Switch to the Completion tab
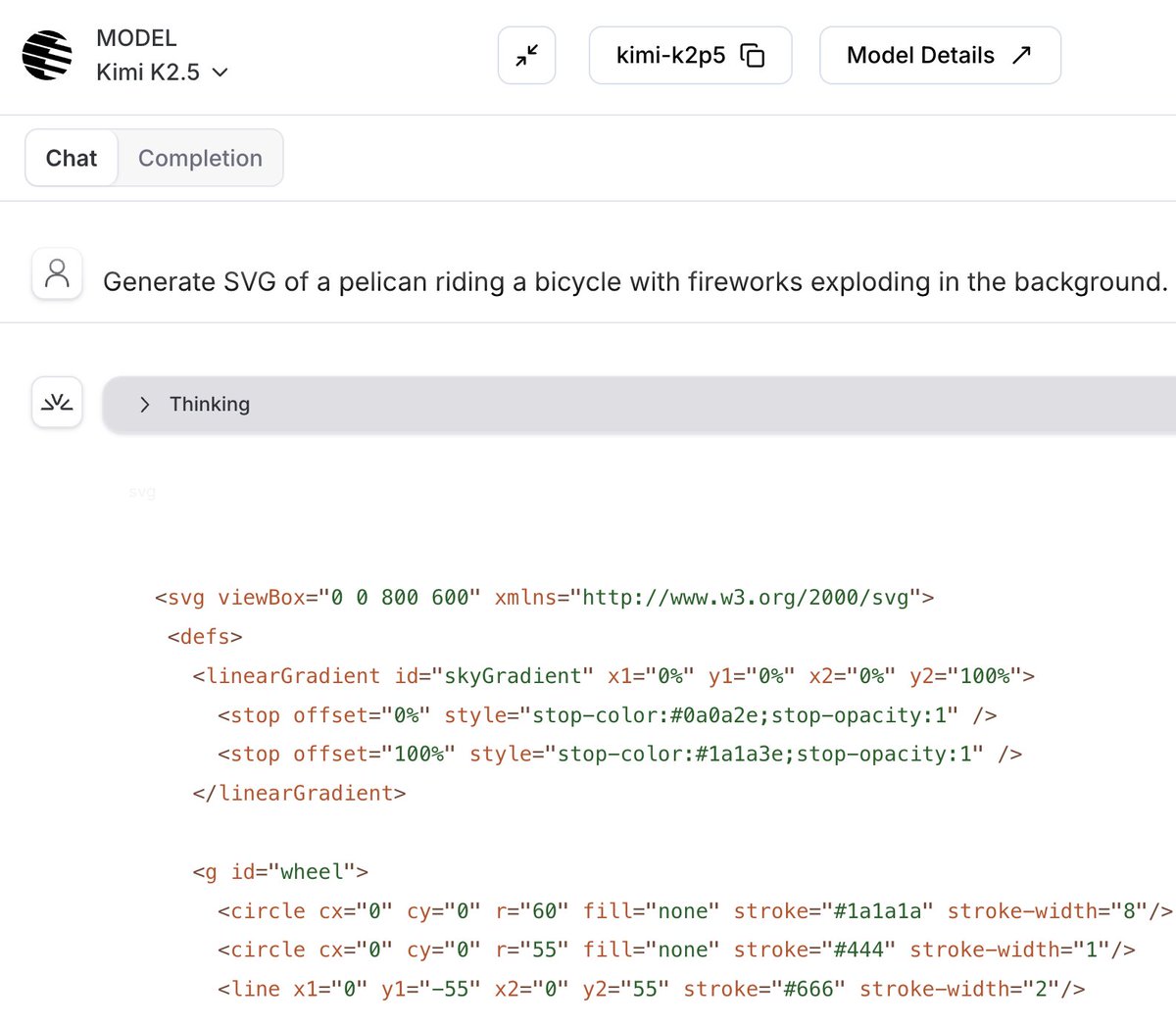The width and height of the screenshot is (1176, 1025). point(200,158)
